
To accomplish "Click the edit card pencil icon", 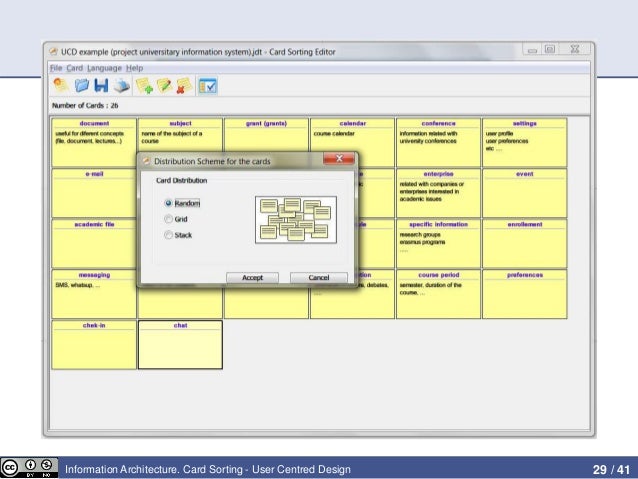I will point(164,86).
